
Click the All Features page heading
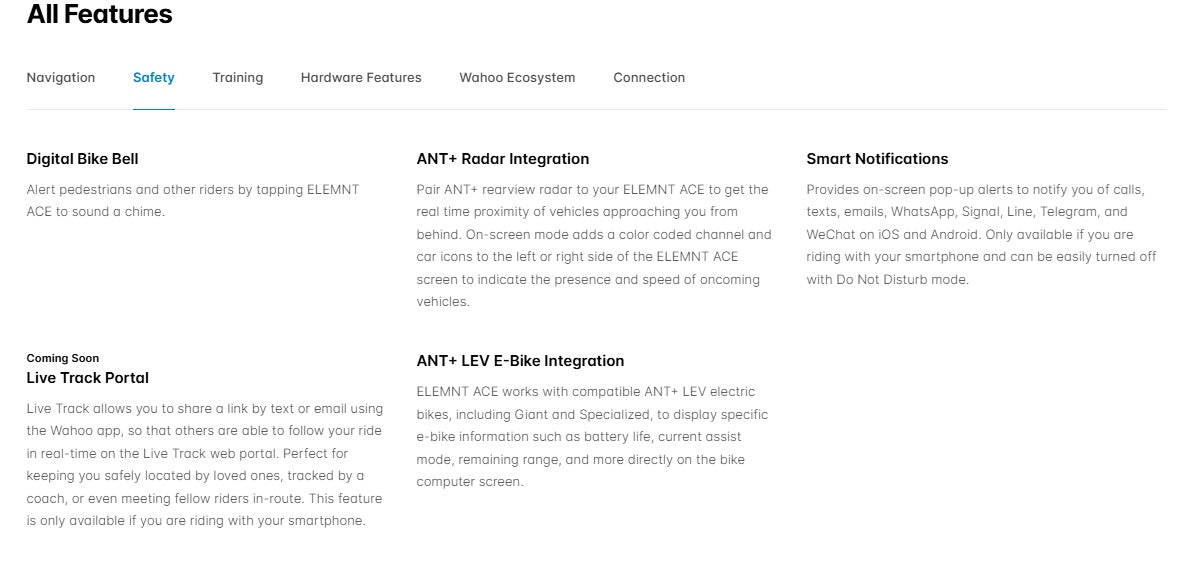pyautogui.click(x=99, y=15)
